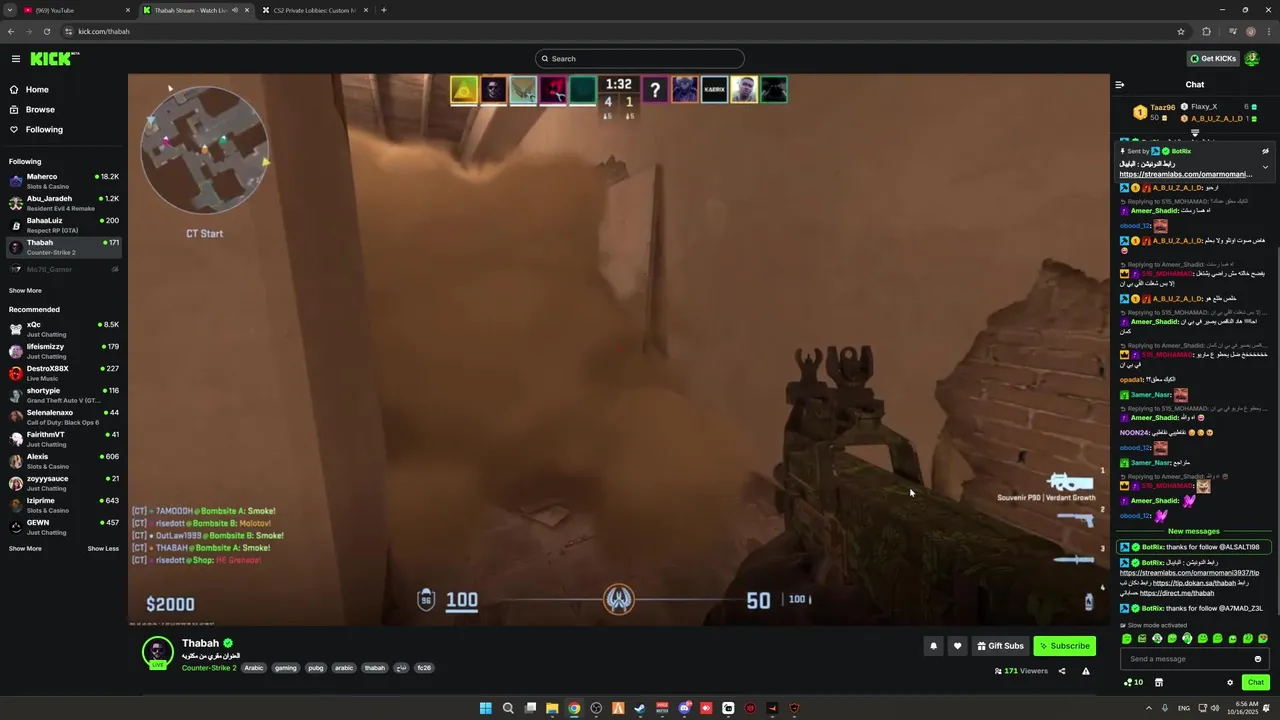Image resolution: width=1280 pixels, height=720 pixels.
Task: Click the video stream player area
Action: coord(618,350)
